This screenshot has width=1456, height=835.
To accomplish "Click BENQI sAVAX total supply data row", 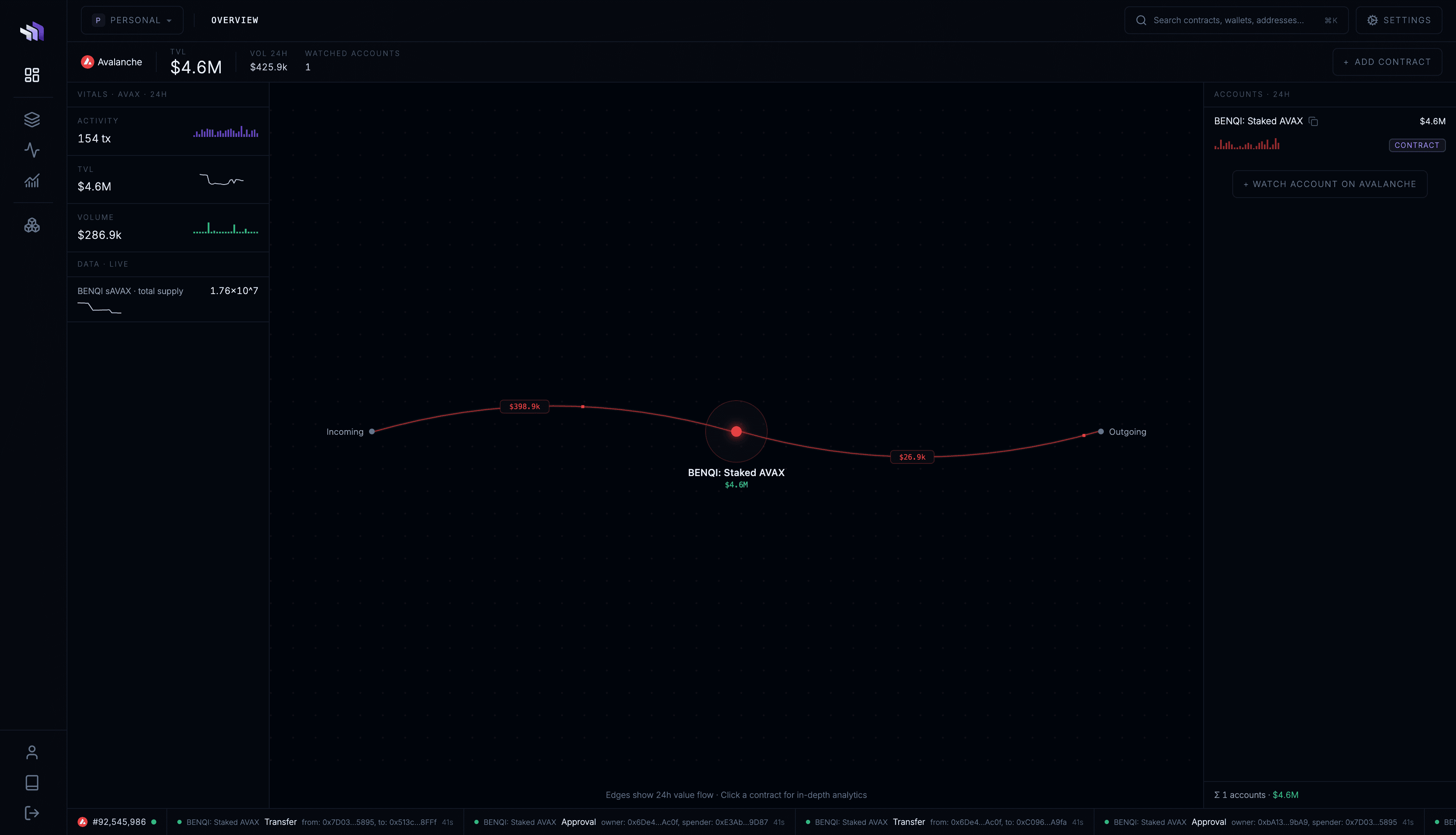I will pyautogui.click(x=168, y=300).
